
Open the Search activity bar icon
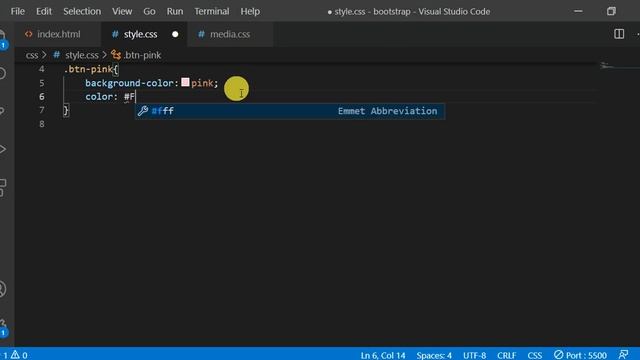tap(2, 73)
